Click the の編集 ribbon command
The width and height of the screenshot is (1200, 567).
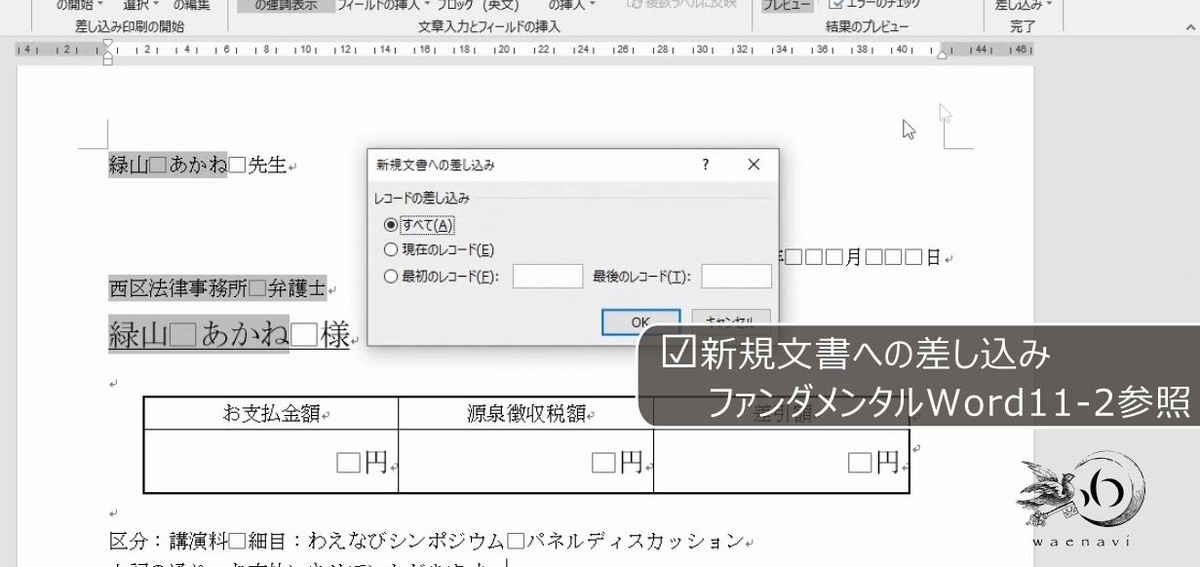pos(192,5)
